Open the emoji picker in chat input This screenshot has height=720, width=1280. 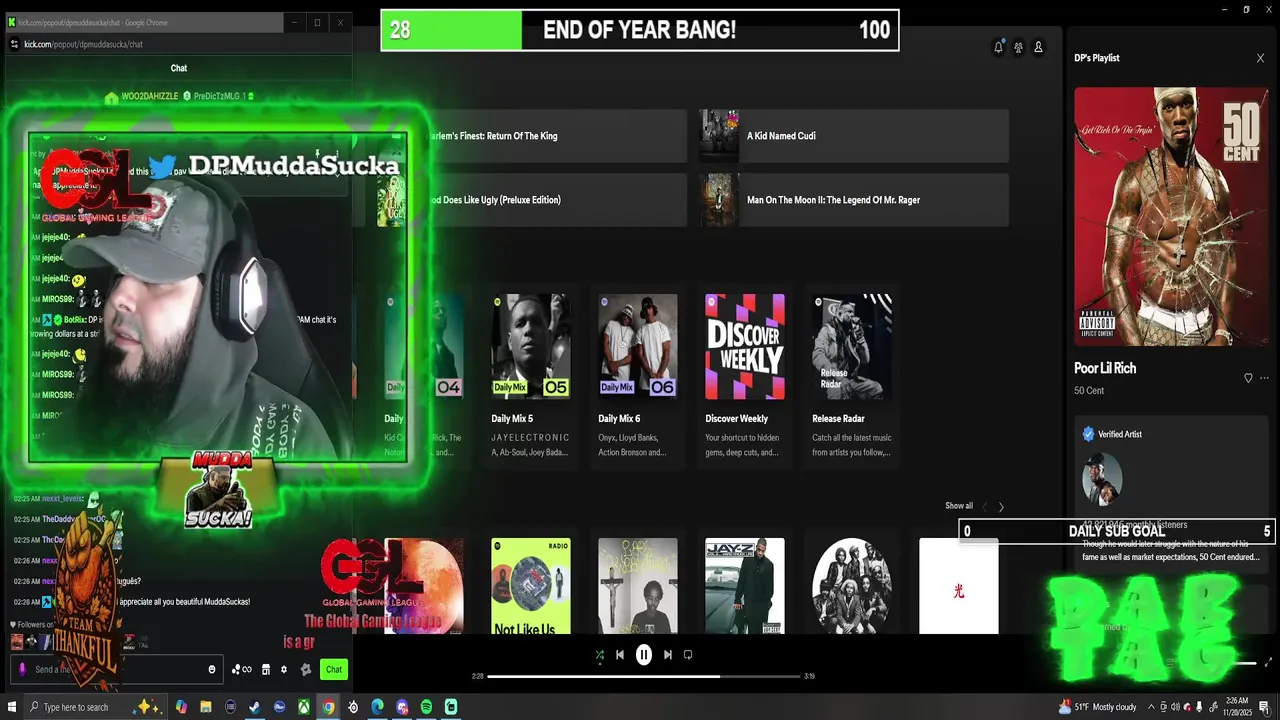(x=211, y=669)
